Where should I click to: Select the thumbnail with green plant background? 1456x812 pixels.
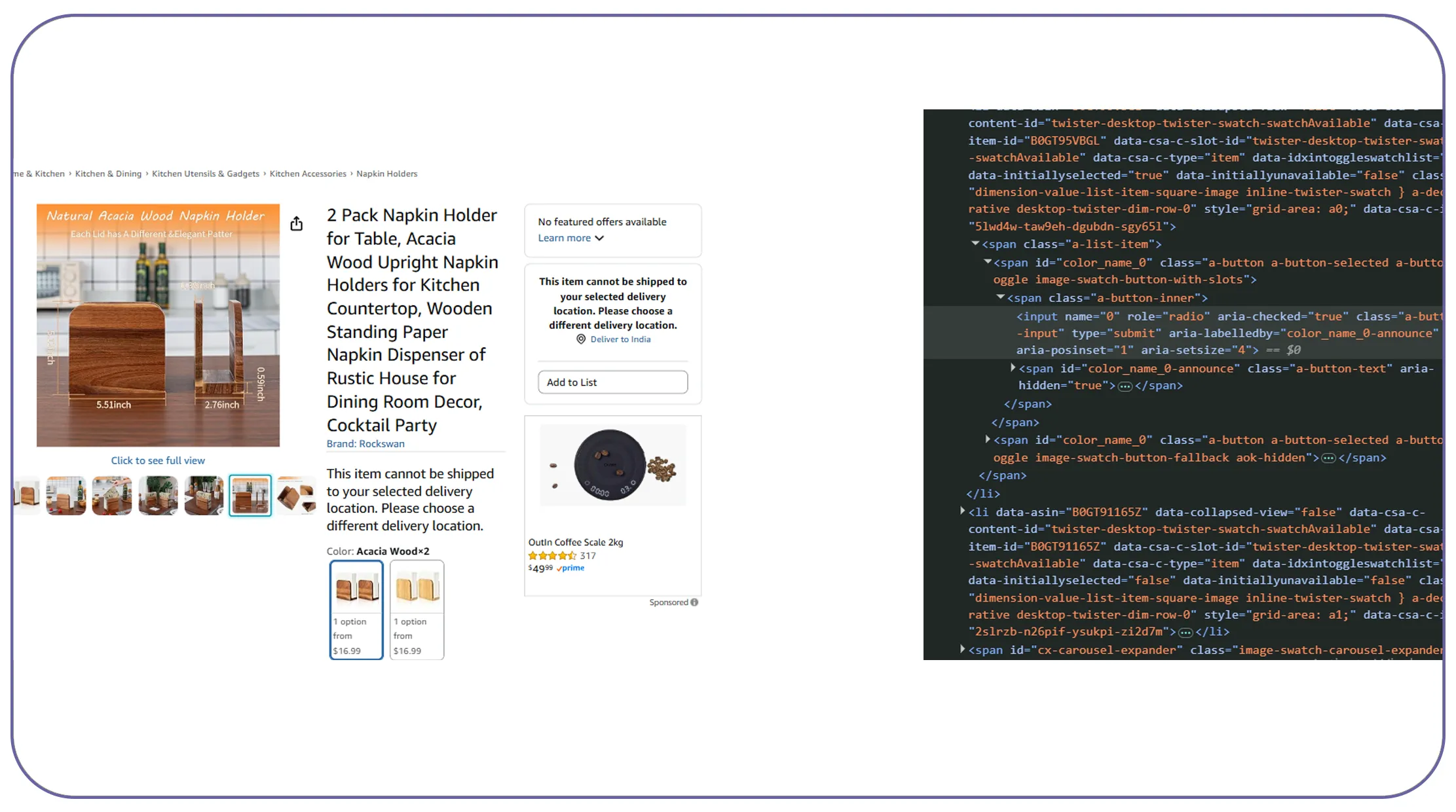point(158,496)
